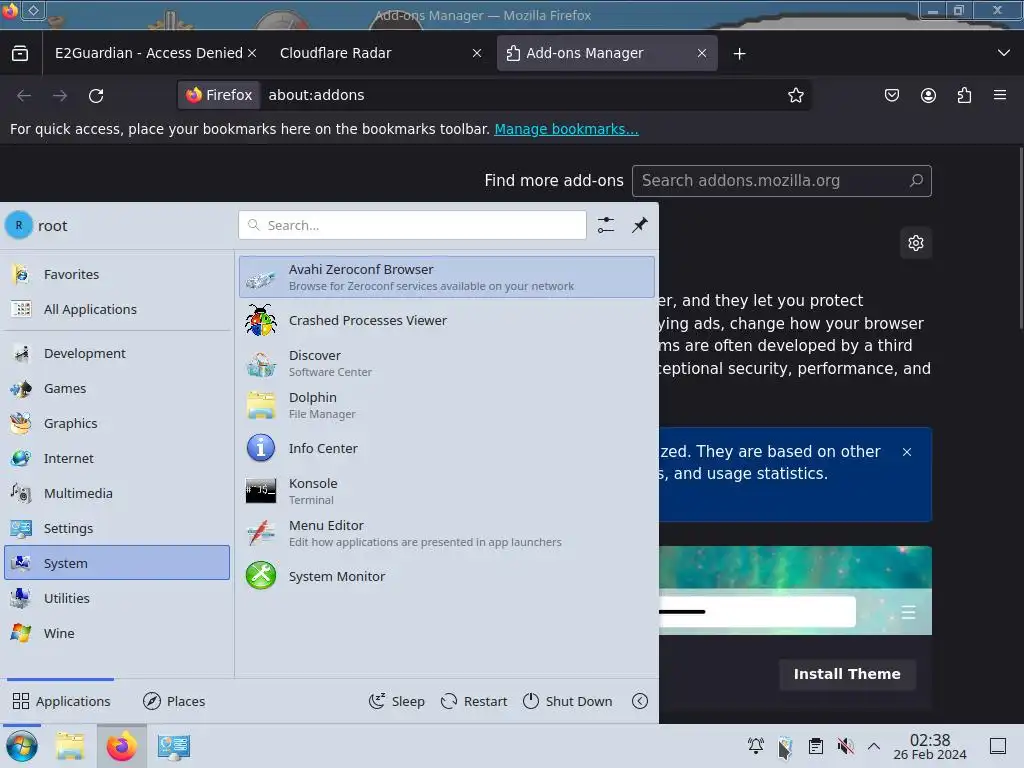Select the Add-ons Manager tab
This screenshot has width=1024, height=768.
pos(607,53)
